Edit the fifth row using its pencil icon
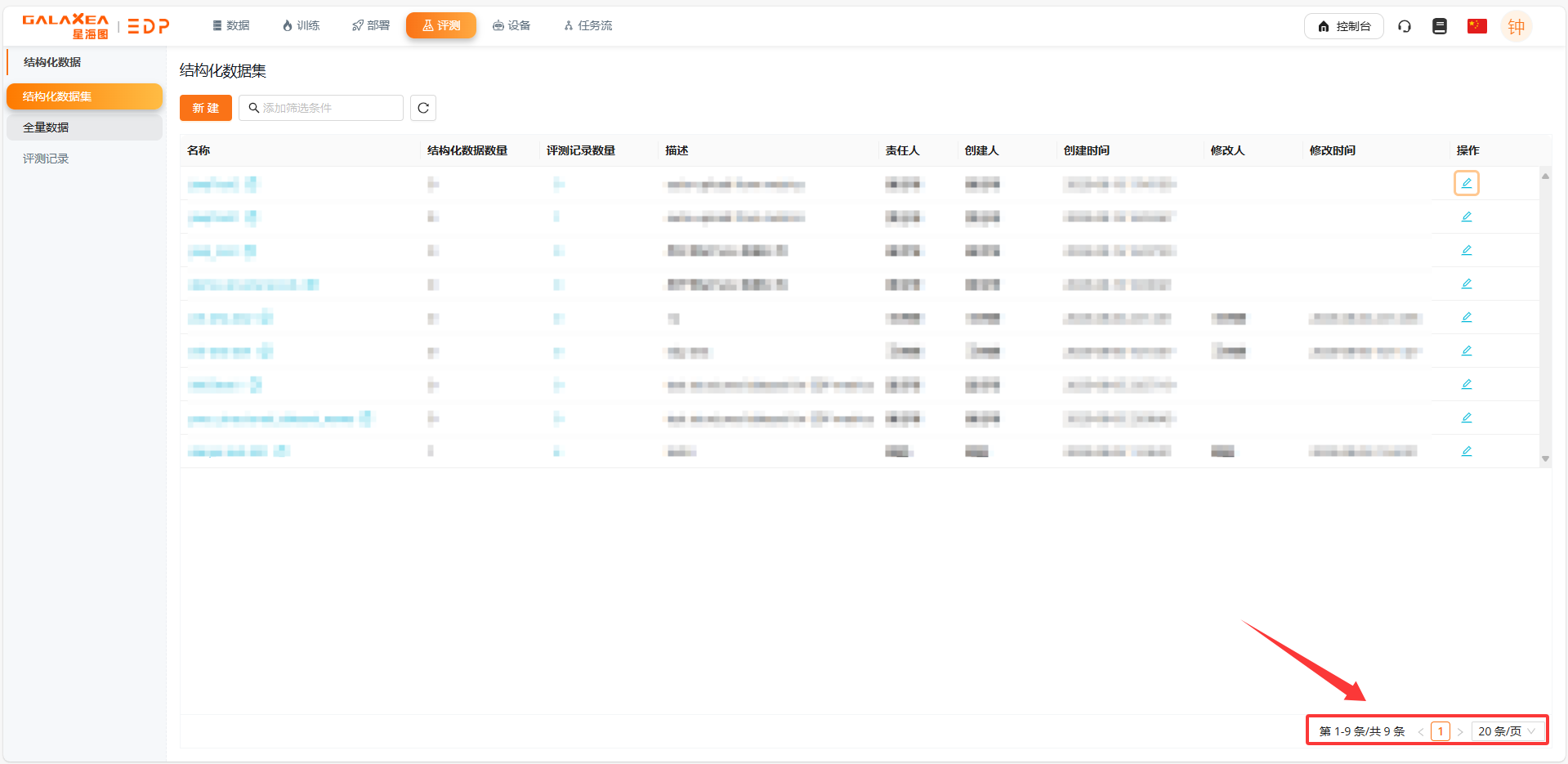Screen dimensions: 1568x764 coord(1467,317)
